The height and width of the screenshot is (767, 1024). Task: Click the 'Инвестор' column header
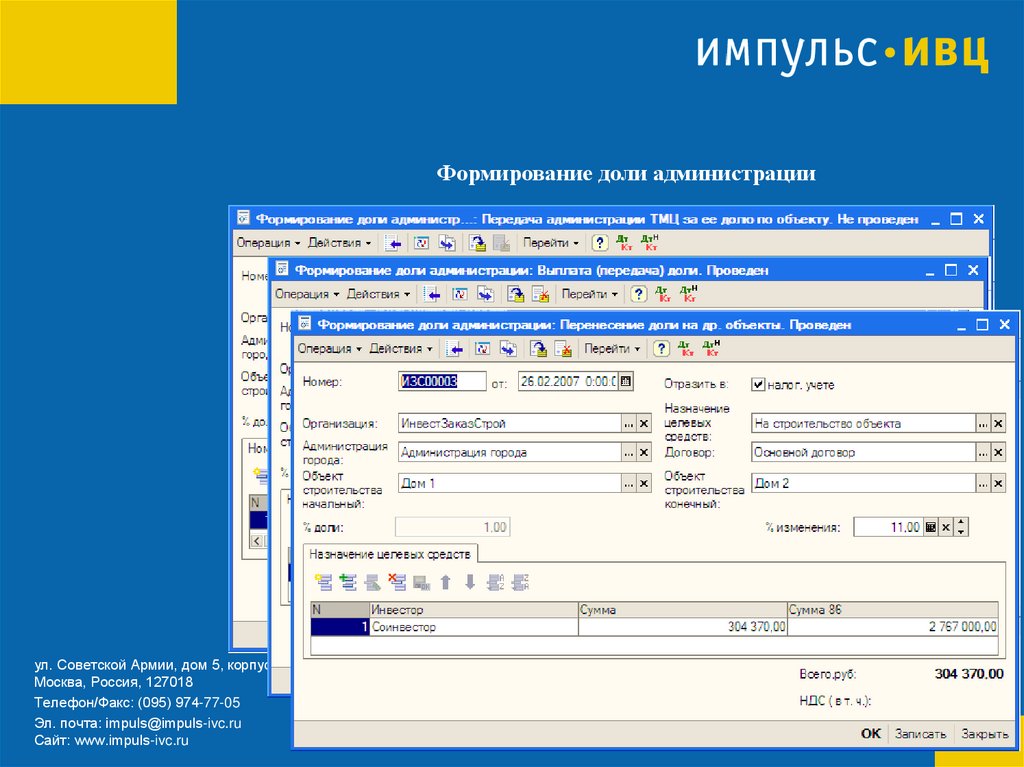coord(473,610)
